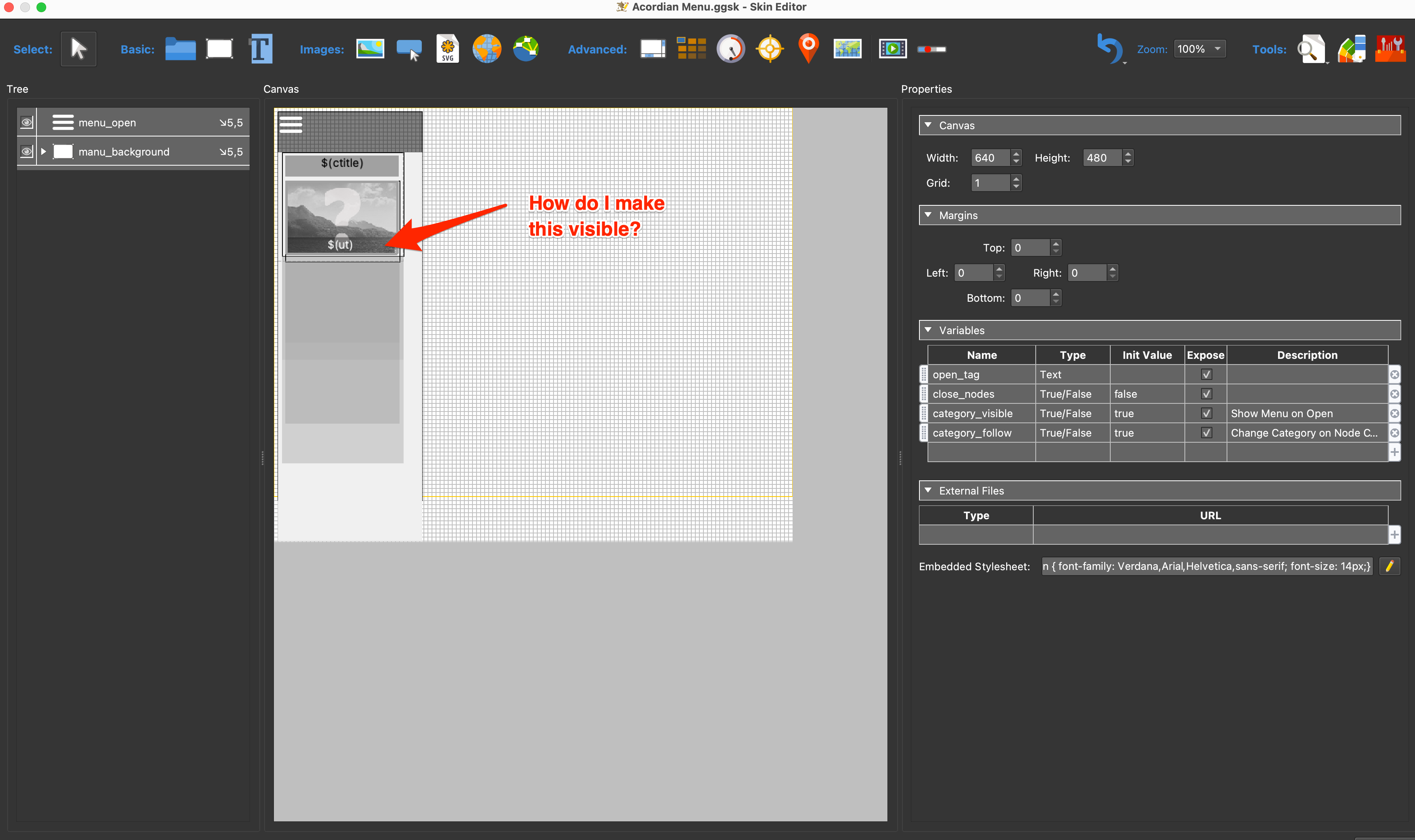Viewport: 1415px width, 840px height.
Task: Select the SVG insert tool
Action: [448, 48]
